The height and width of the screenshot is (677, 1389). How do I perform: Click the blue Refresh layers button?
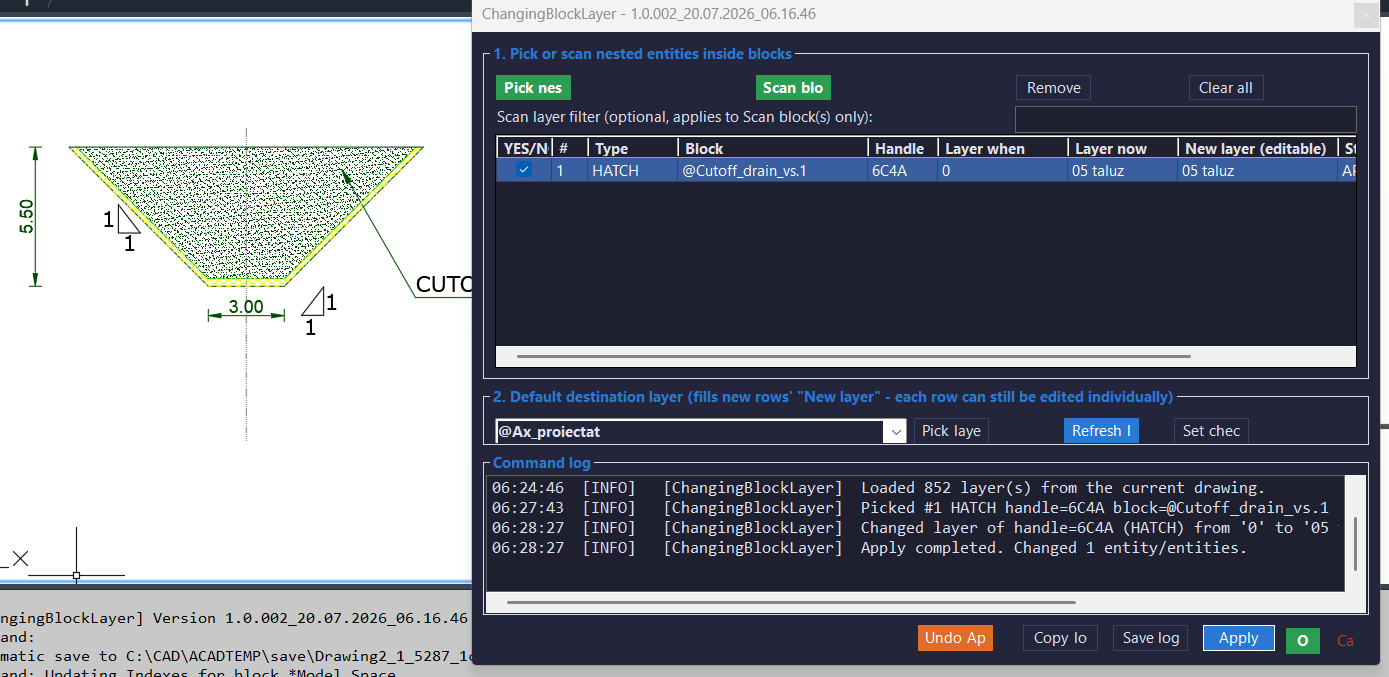(1101, 431)
